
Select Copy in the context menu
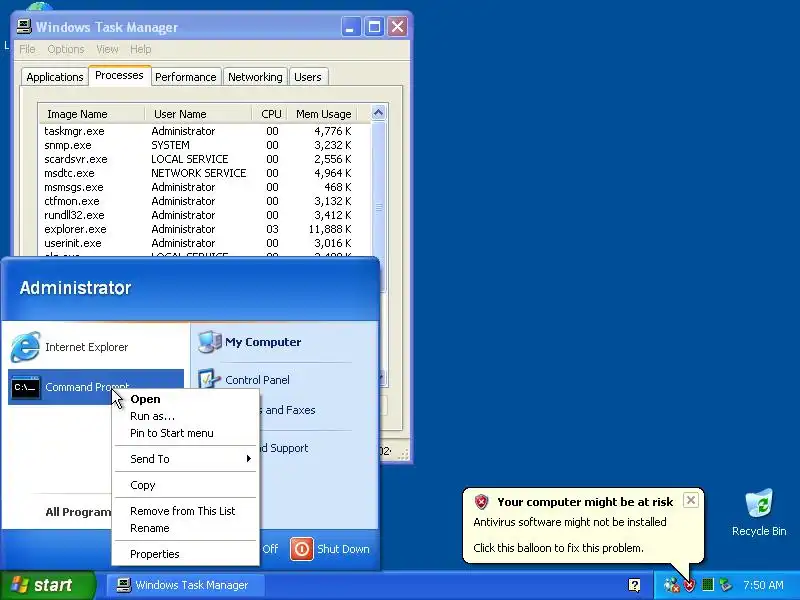[186, 485]
